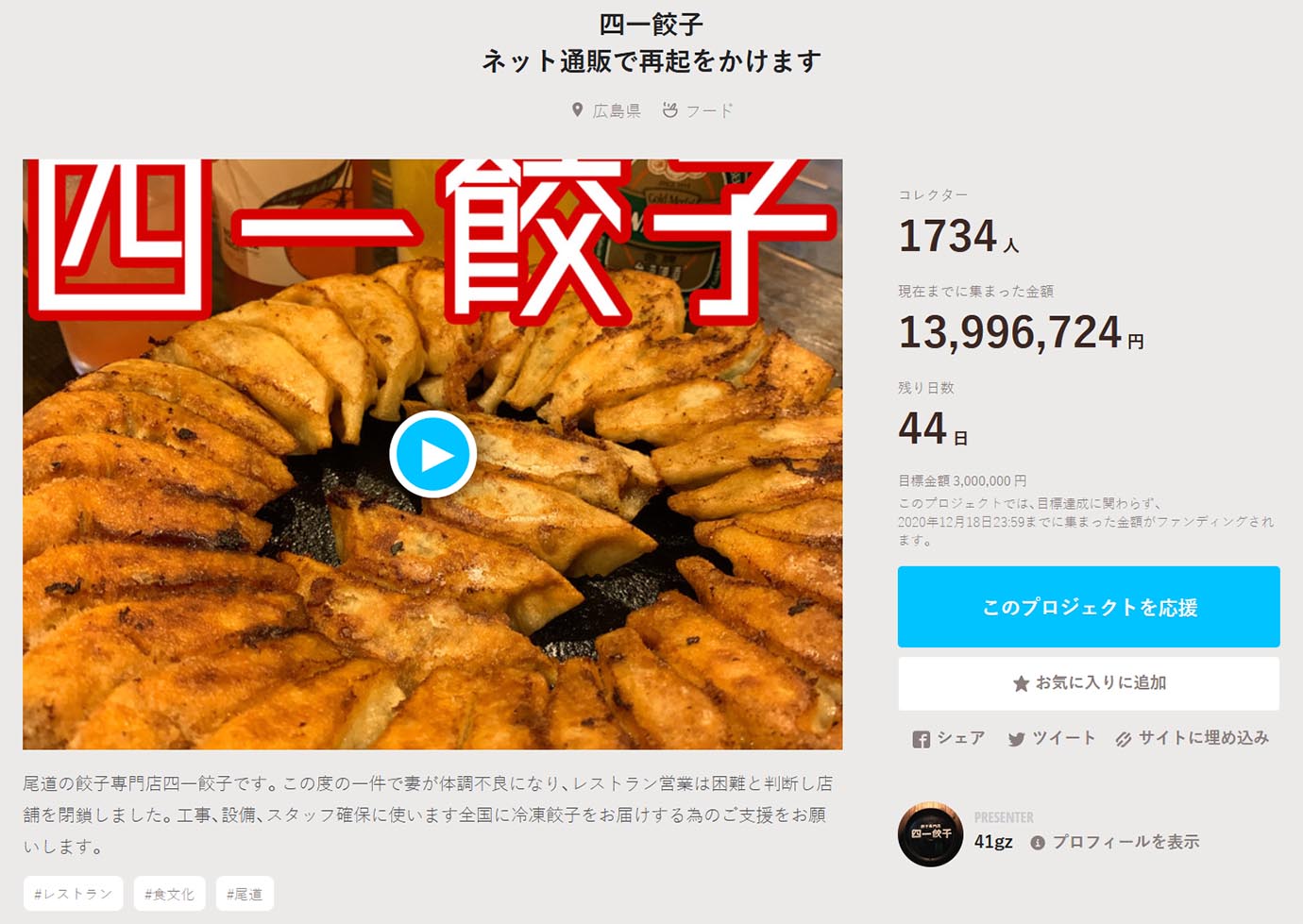Click the star icon on お気に入りに追加
1303x924 pixels.
click(1021, 683)
